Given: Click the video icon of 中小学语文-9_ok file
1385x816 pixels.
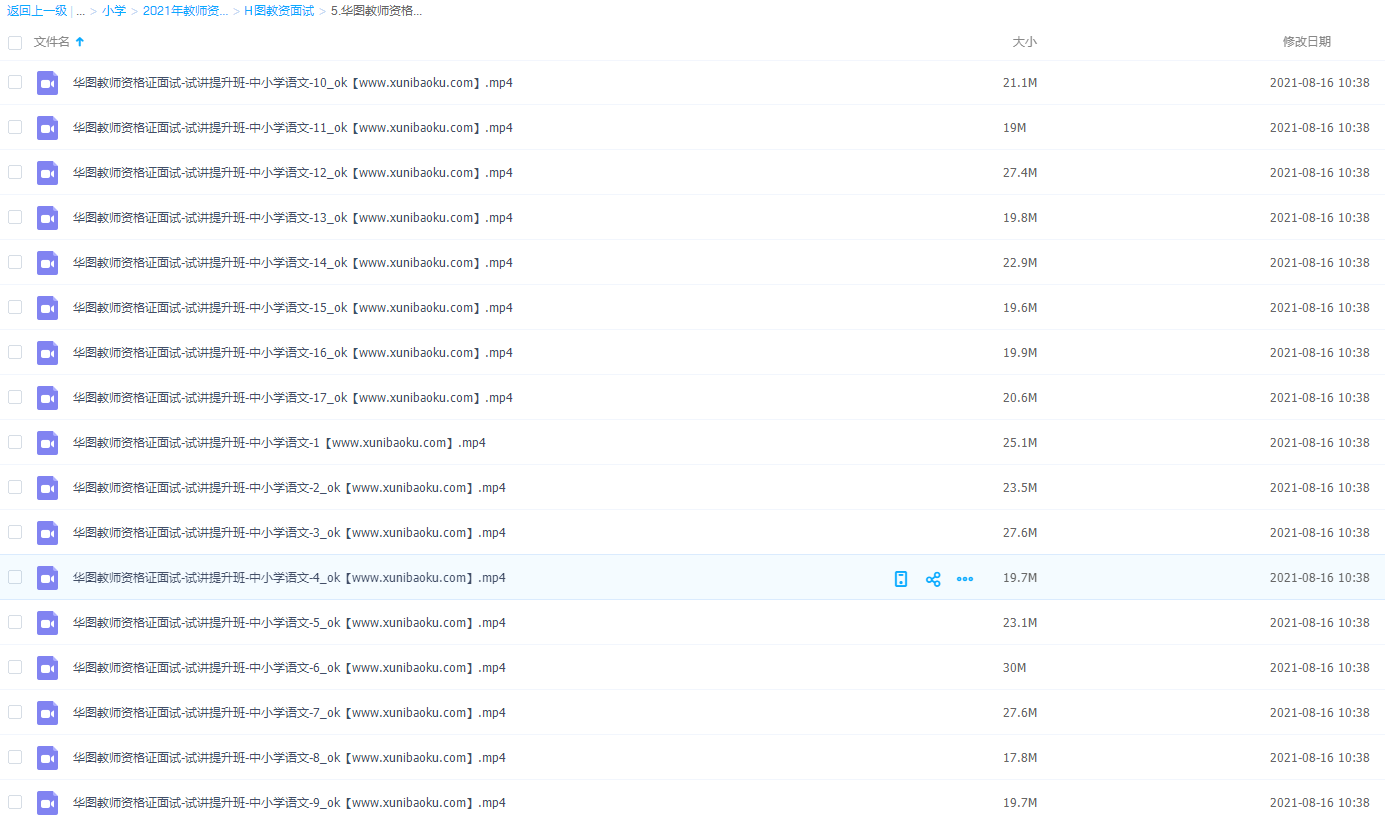Looking at the screenshot, I should pyautogui.click(x=47, y=803).
